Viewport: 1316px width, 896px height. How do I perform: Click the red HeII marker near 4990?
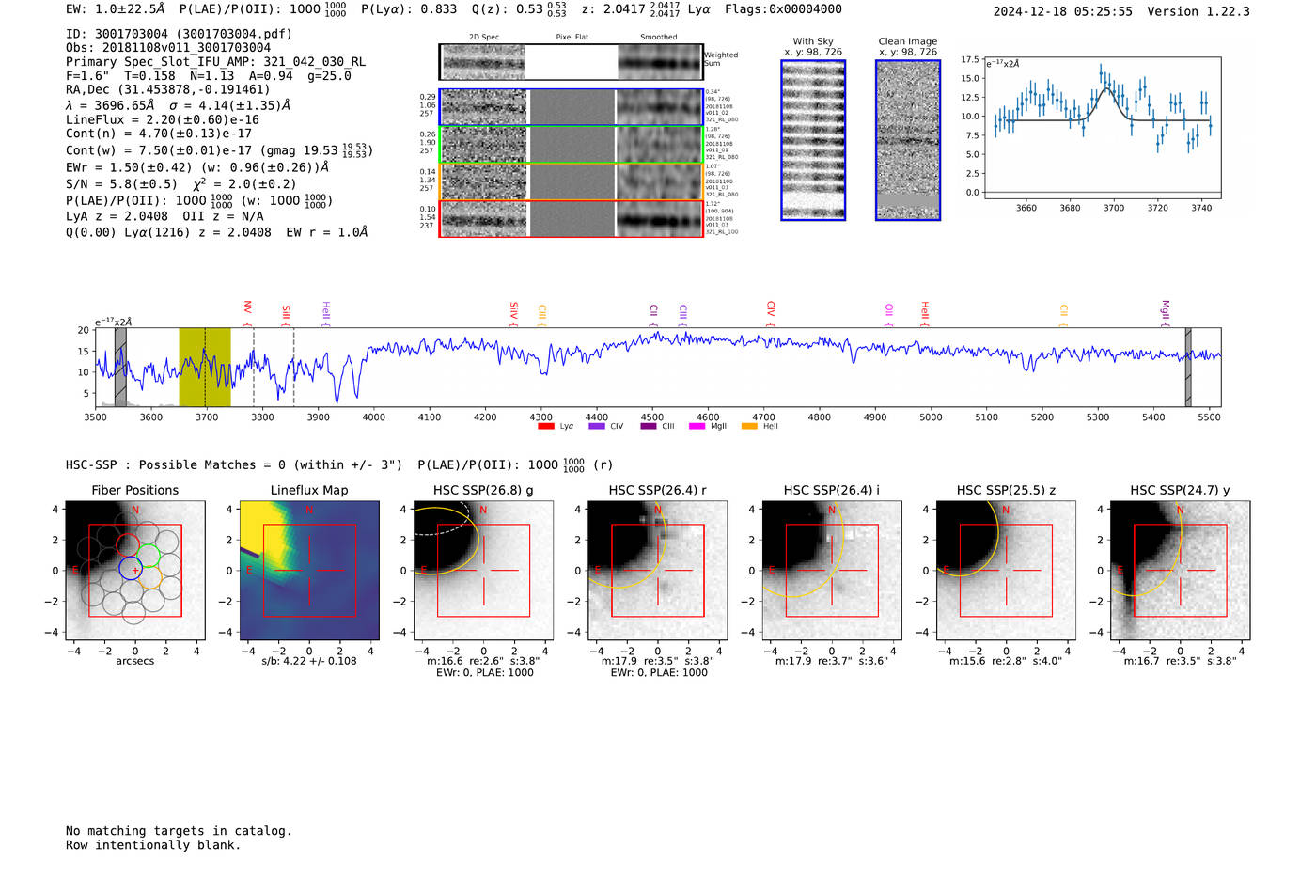click(x=925, y=312)
